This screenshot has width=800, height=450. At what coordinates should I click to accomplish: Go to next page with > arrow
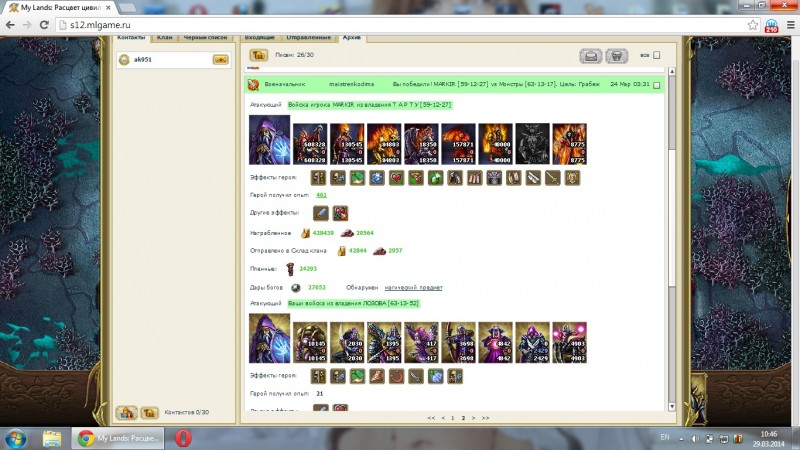tap(473, 418)
